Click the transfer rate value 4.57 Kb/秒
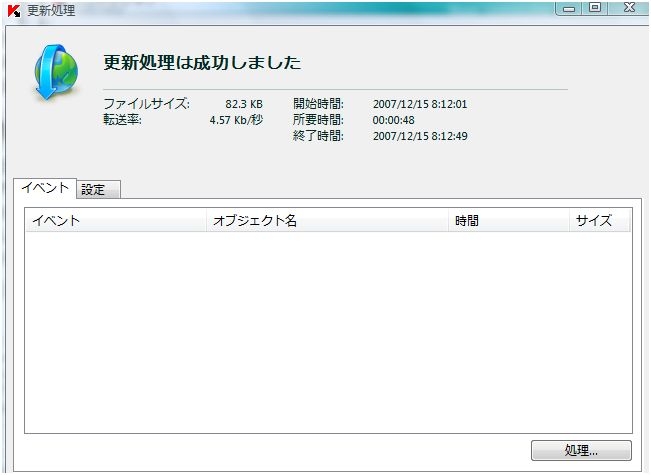Screen dimensions: 651x475 point(236,120)
